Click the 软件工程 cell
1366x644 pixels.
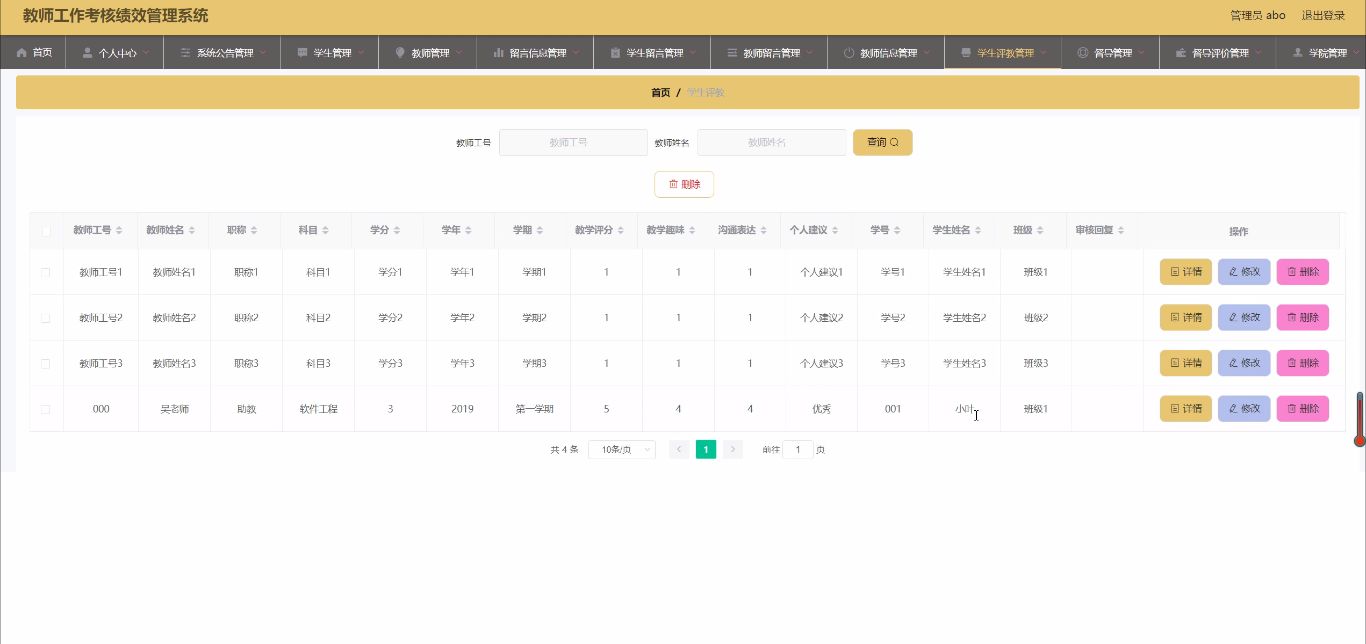(x=319, y=409)
